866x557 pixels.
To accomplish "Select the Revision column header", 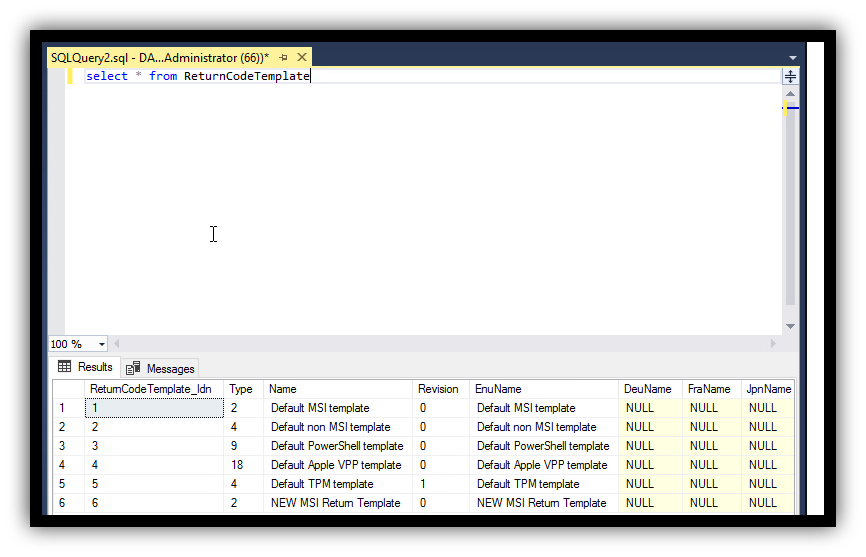I will 438,389.
